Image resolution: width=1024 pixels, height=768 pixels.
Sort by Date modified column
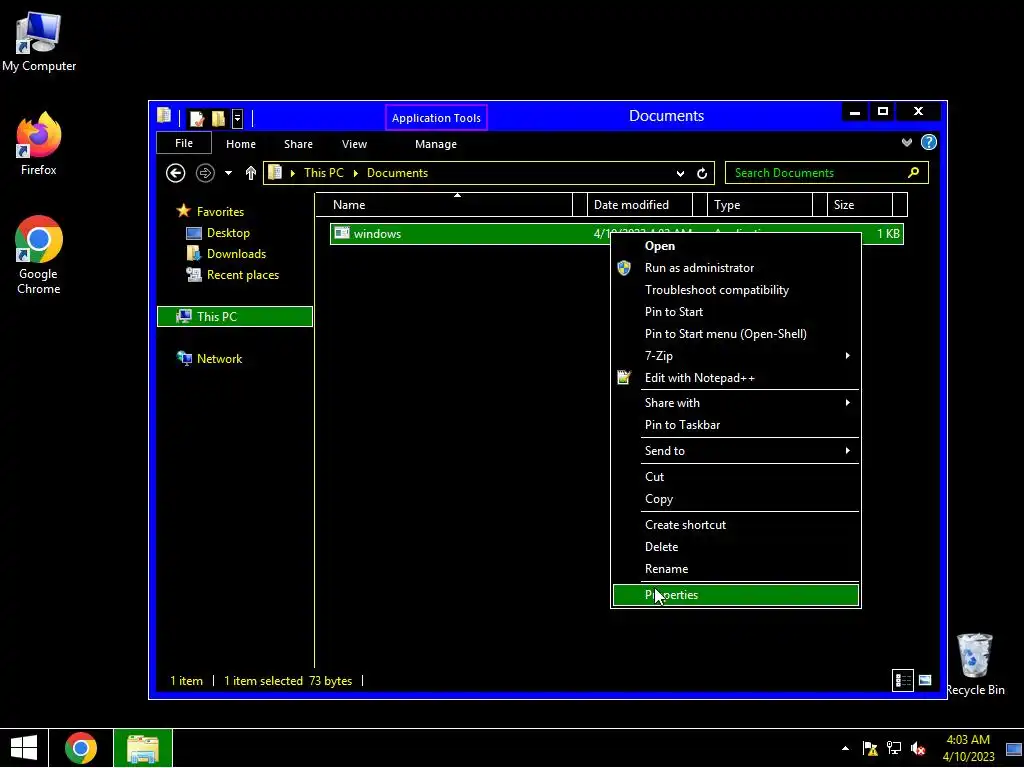(x=640, y=204)
